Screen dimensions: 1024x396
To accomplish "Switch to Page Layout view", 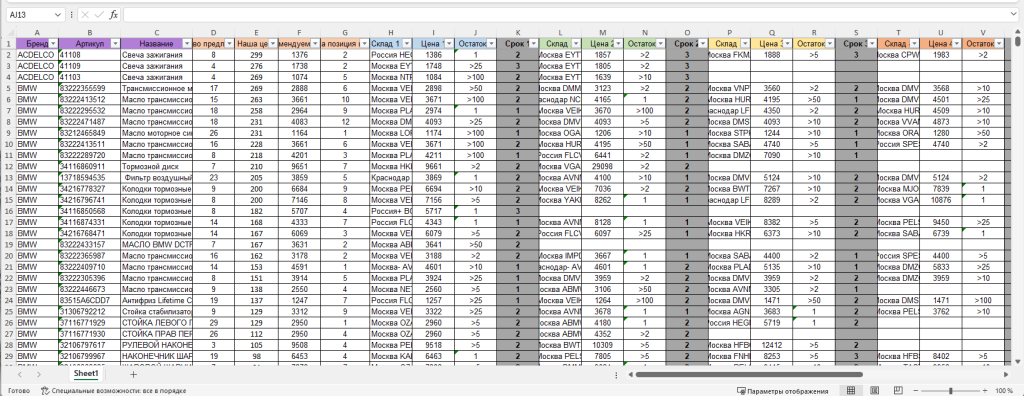I will [874, 391].
